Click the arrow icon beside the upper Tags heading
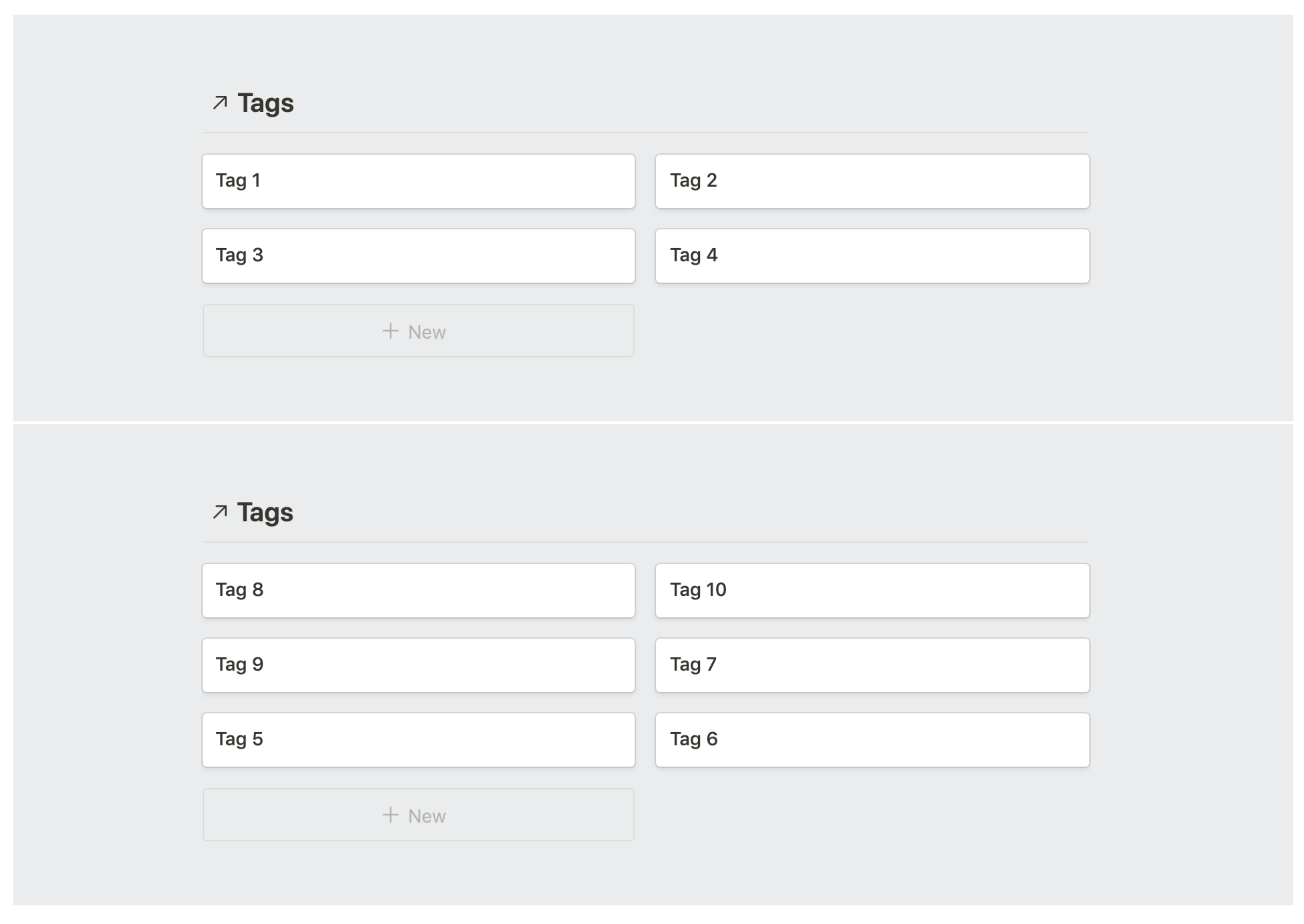This screenshot has width=1304, height=924. pyautogui.click(x=220, y=103)
